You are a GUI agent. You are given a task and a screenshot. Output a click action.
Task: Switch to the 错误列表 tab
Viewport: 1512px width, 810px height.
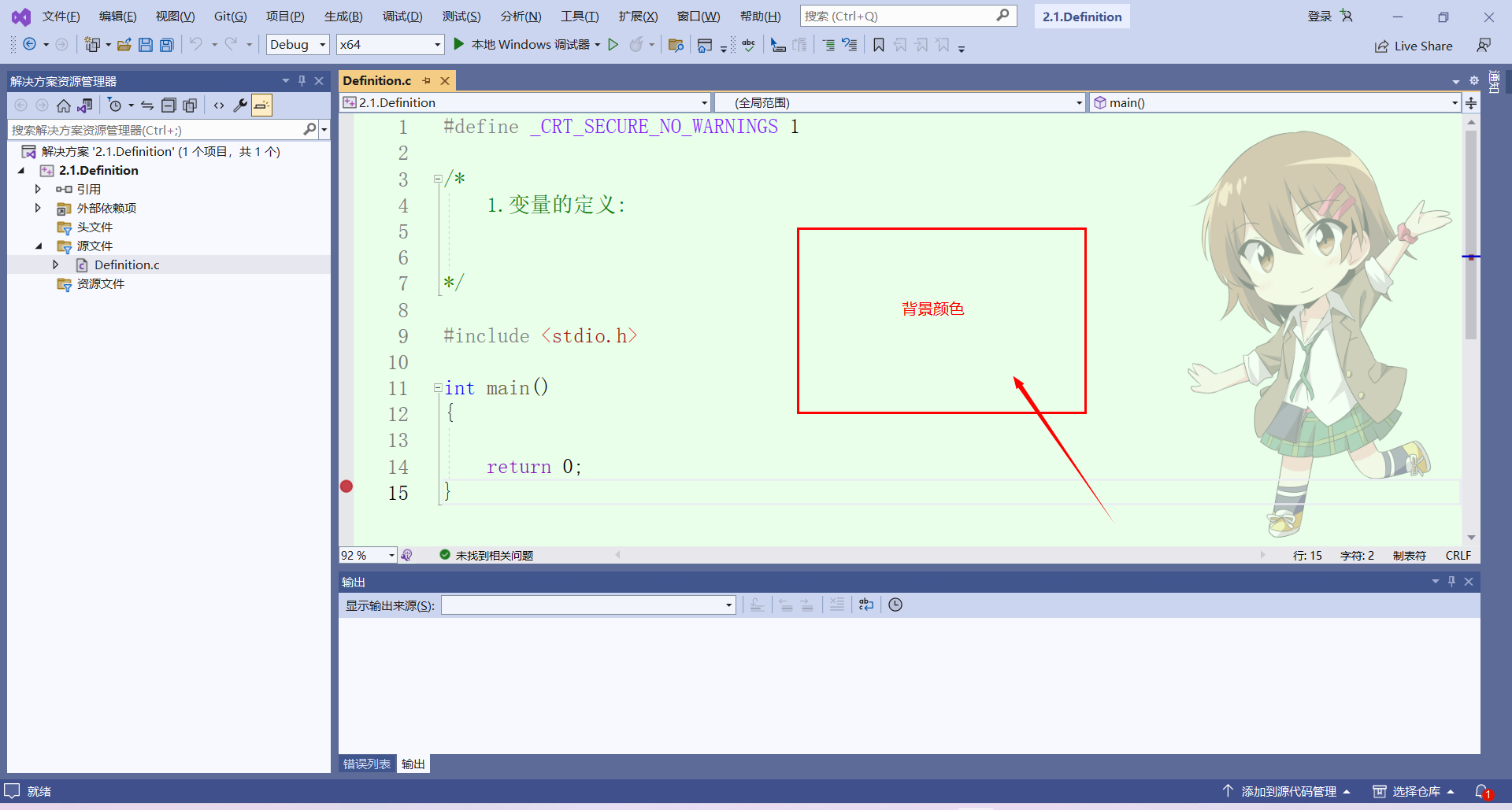tap(366, 764)
